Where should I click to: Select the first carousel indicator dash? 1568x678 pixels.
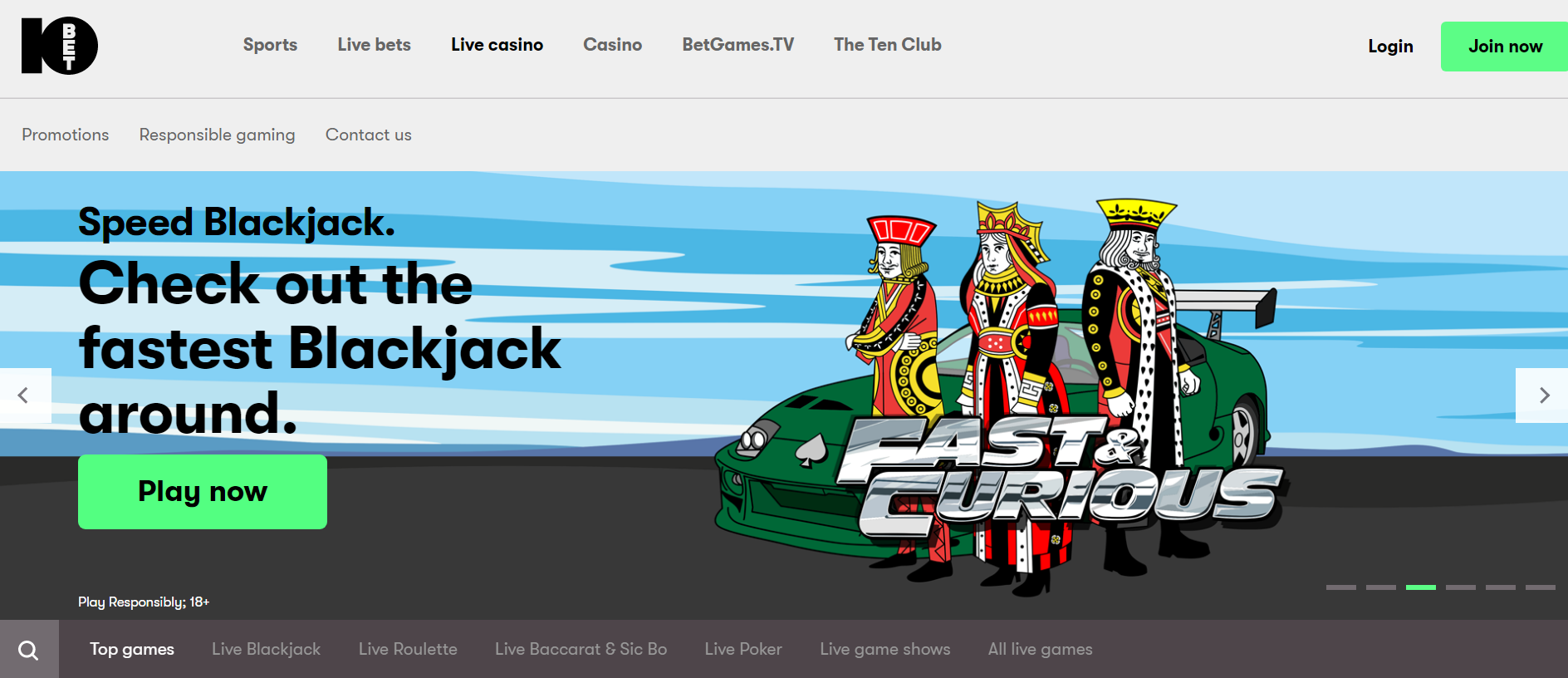pos(1340,587)
